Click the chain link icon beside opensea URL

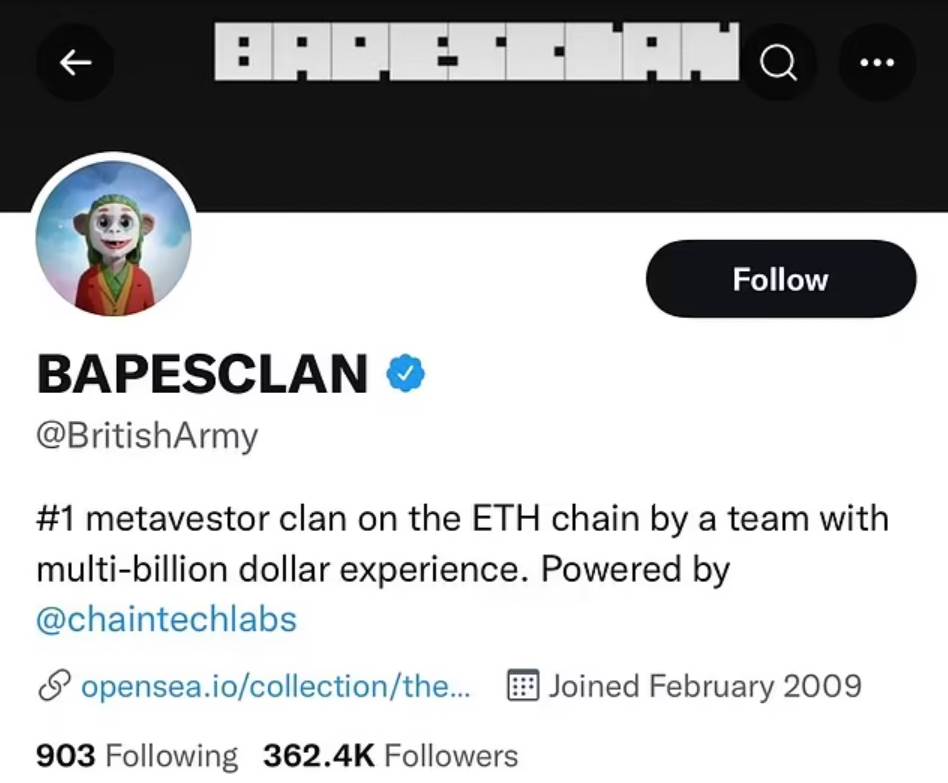(x=52, y=686)
